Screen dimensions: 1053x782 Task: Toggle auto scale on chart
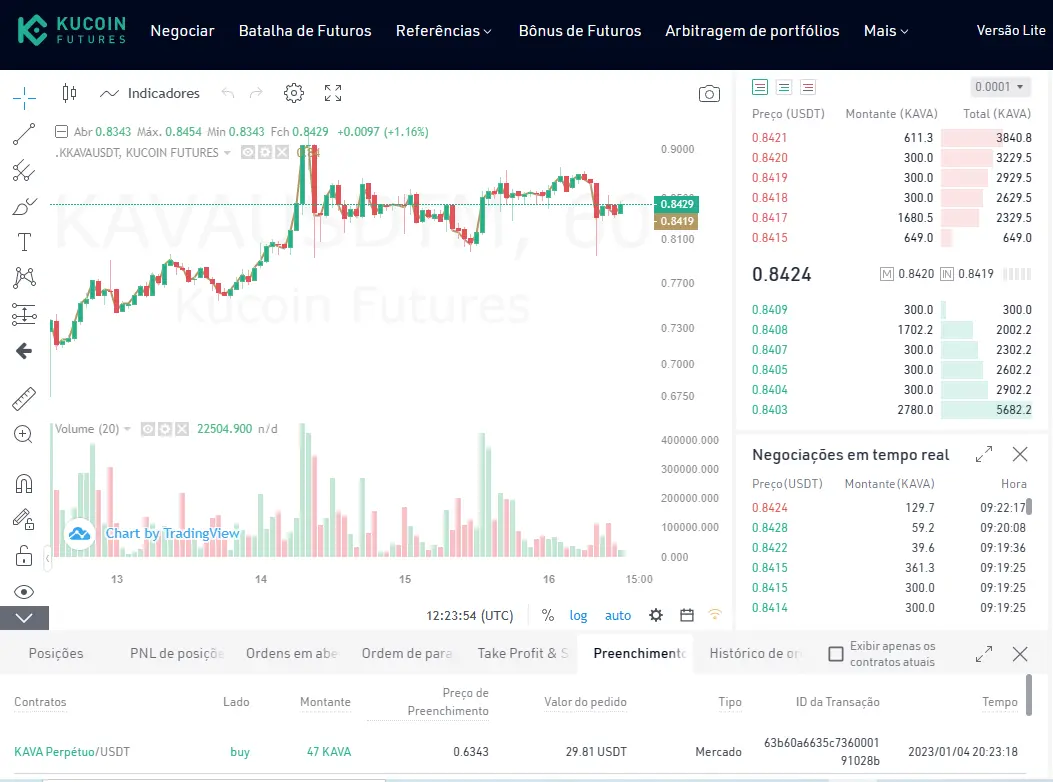click(618, 615)
